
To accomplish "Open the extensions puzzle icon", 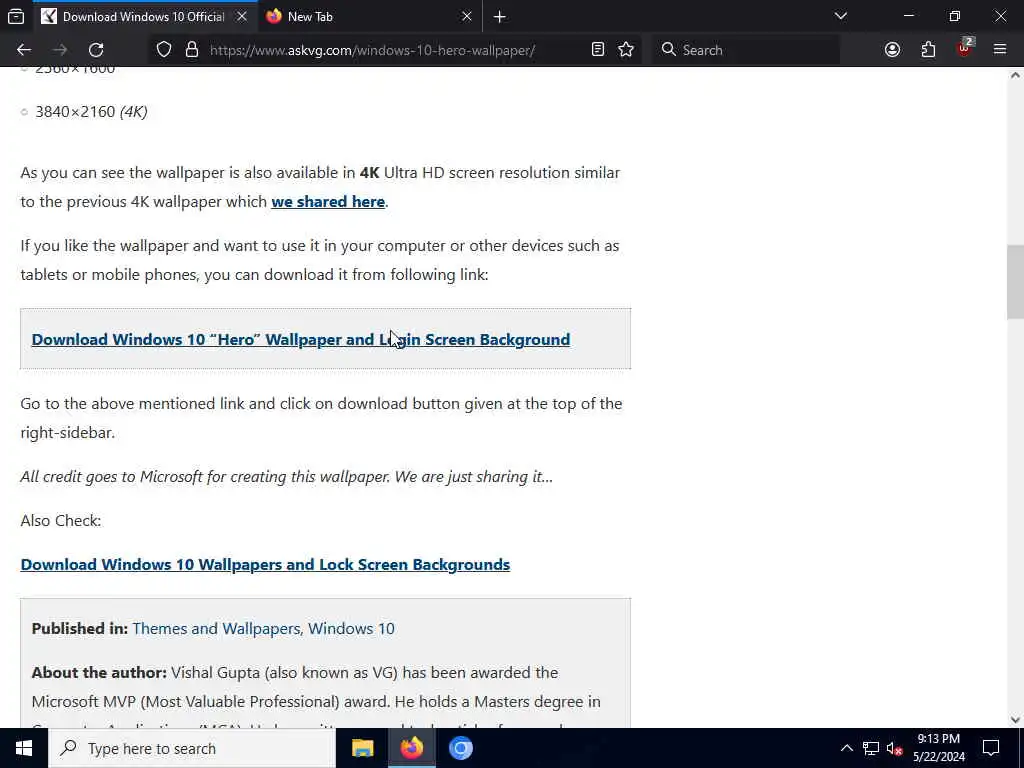I will (928, 50).
